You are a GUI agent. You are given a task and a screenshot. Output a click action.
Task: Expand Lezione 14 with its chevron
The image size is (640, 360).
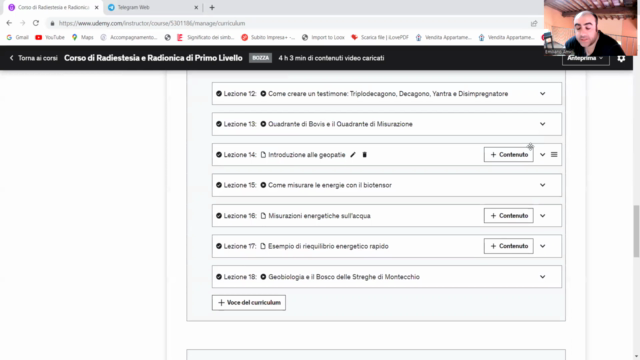(542, 155)
